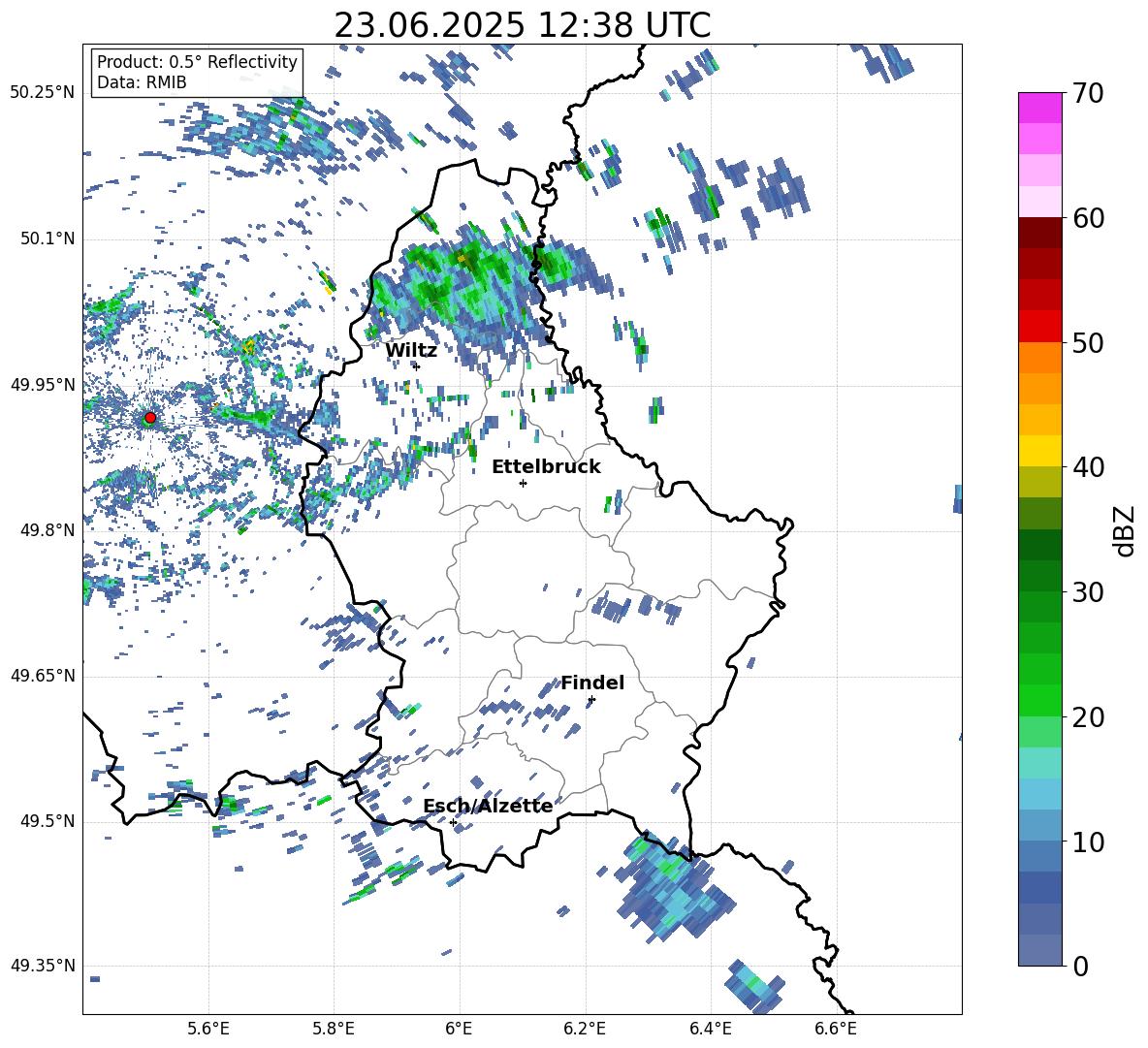Screen dimensions: 1148x1048
Task: Click the colorbar value 20
Action: click(1087, 717)
